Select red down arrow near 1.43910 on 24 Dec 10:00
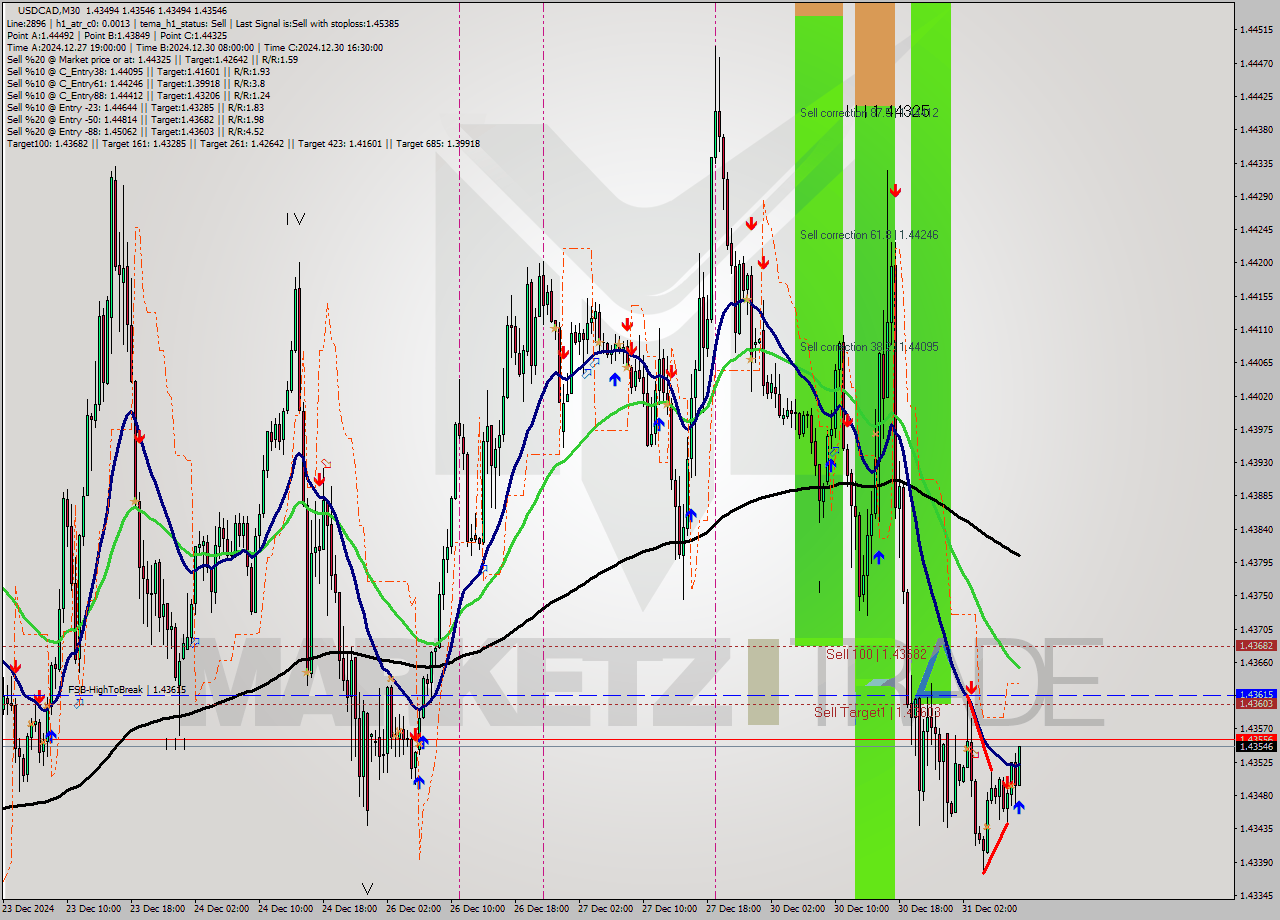1280x920 pixels. point(319,480)
